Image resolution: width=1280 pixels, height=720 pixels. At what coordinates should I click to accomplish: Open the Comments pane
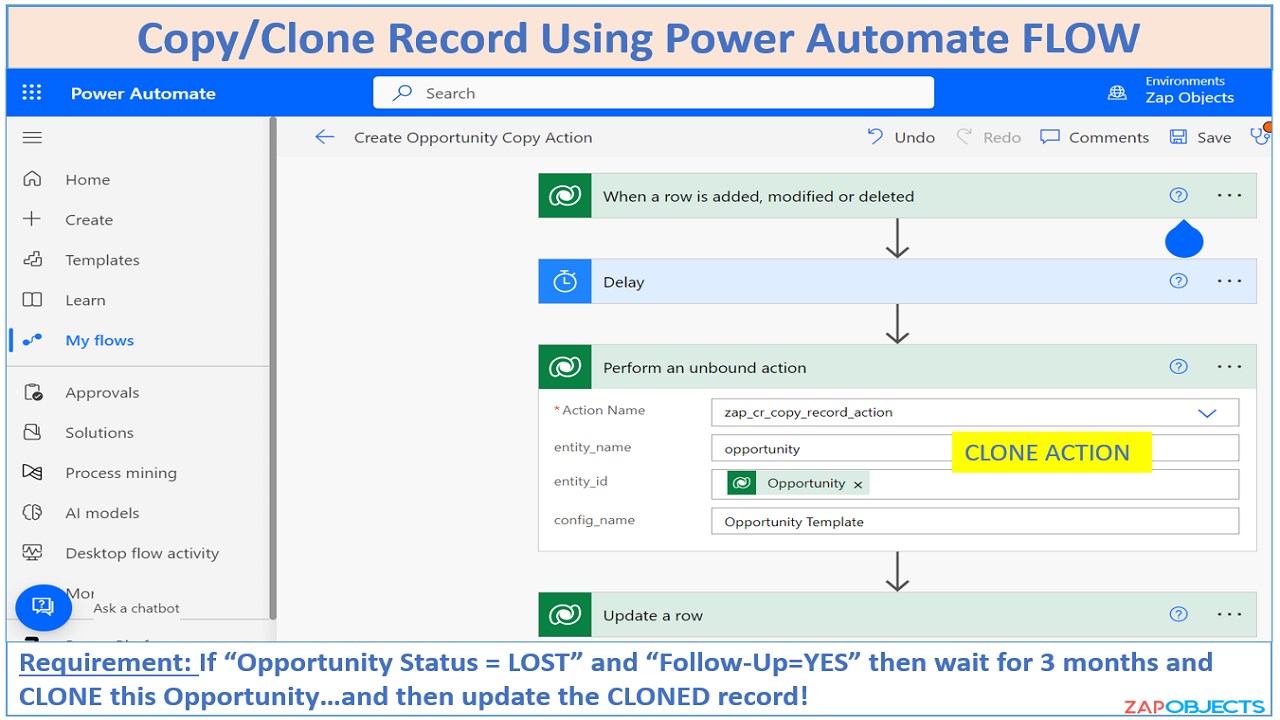1095,137
